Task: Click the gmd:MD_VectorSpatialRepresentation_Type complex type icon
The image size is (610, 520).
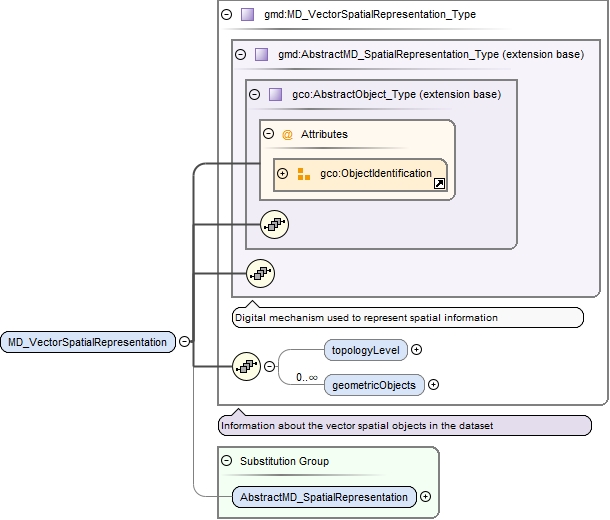Action: [247, 15]
